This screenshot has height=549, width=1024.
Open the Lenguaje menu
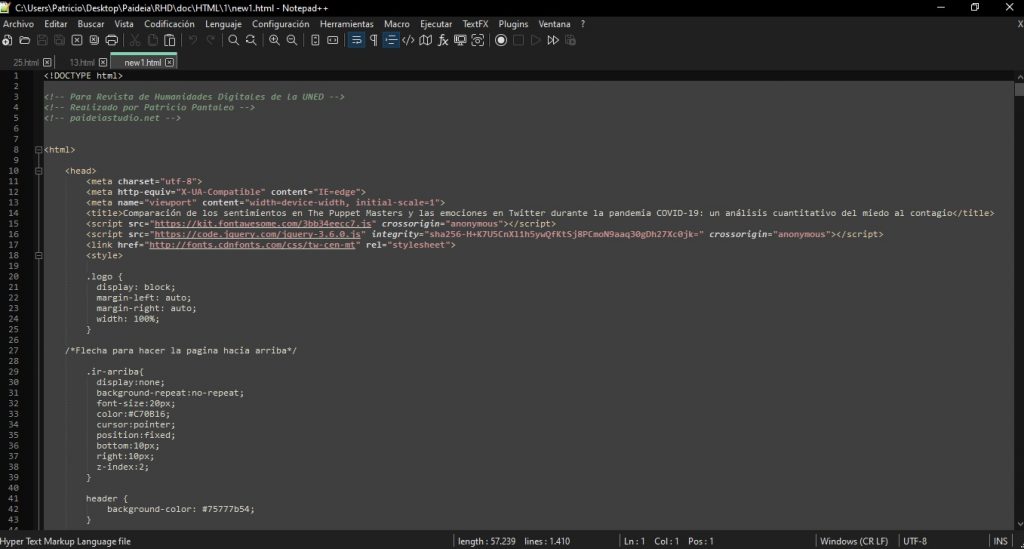[223, 24]
